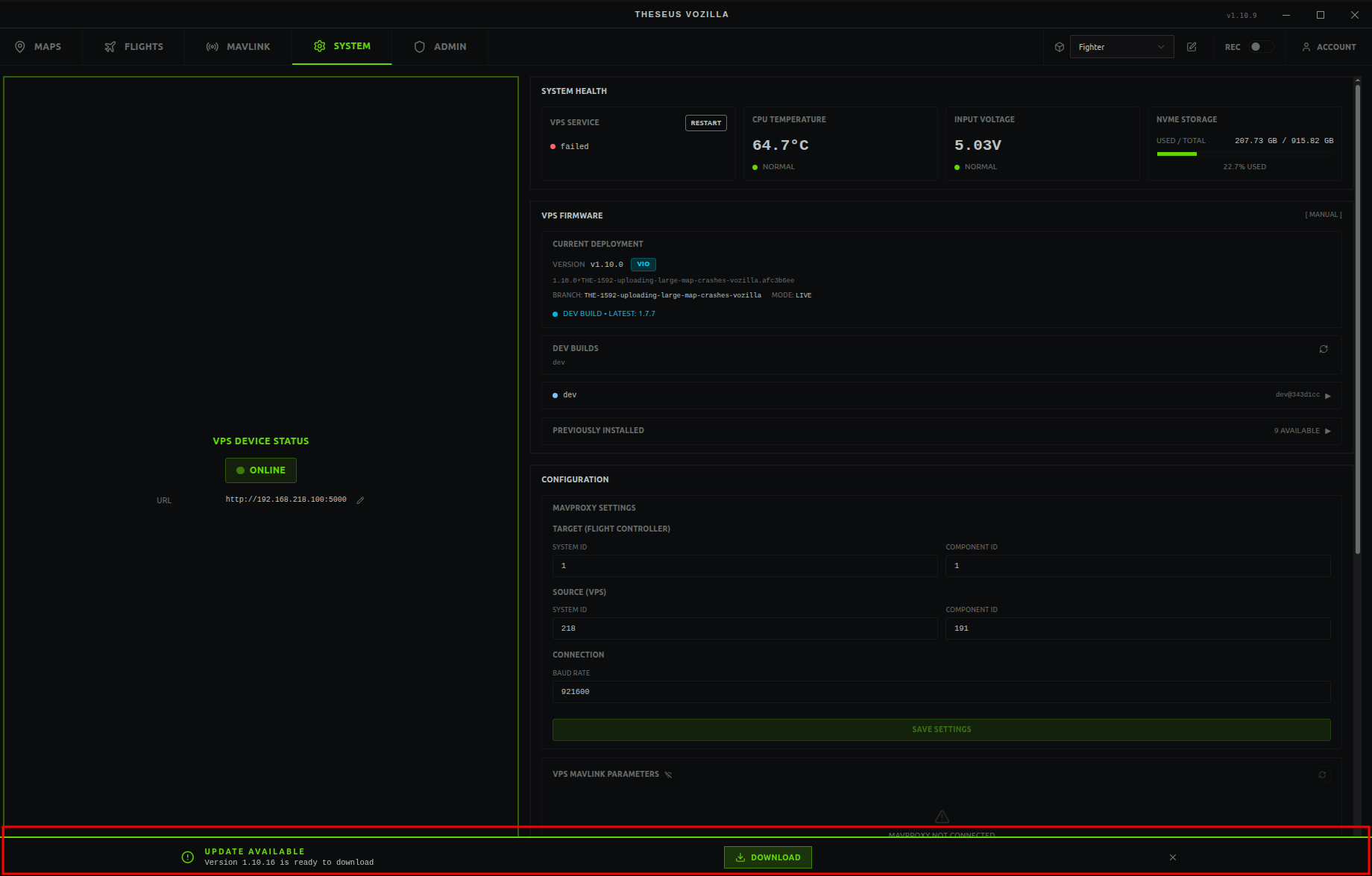
Task: Open the Fighter profile dropdown
Action: (1121, 47)
